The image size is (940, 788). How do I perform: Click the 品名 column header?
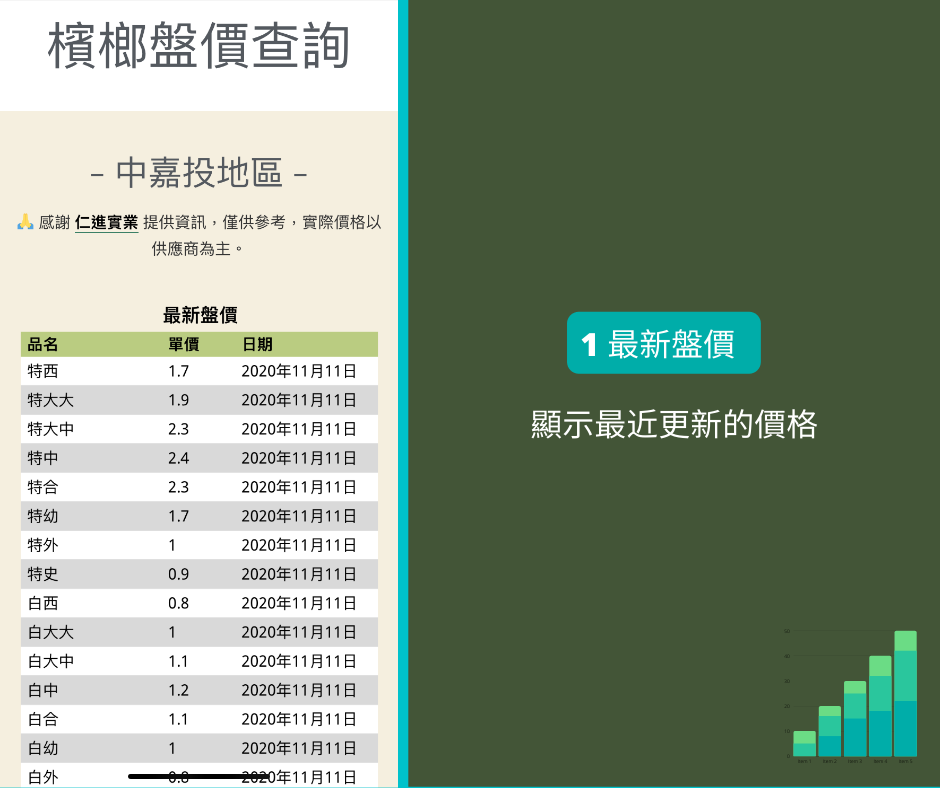pos(43,344)
